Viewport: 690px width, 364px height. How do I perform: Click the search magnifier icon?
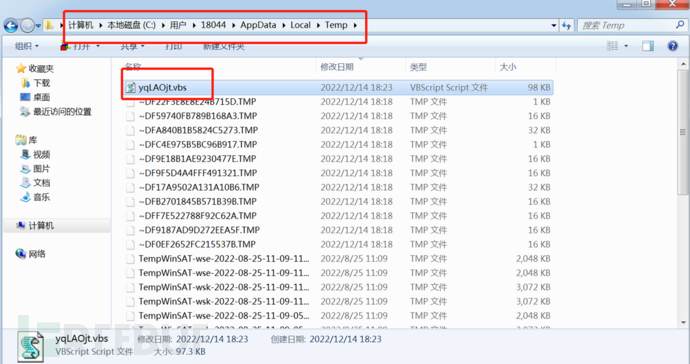pos(680,25)
